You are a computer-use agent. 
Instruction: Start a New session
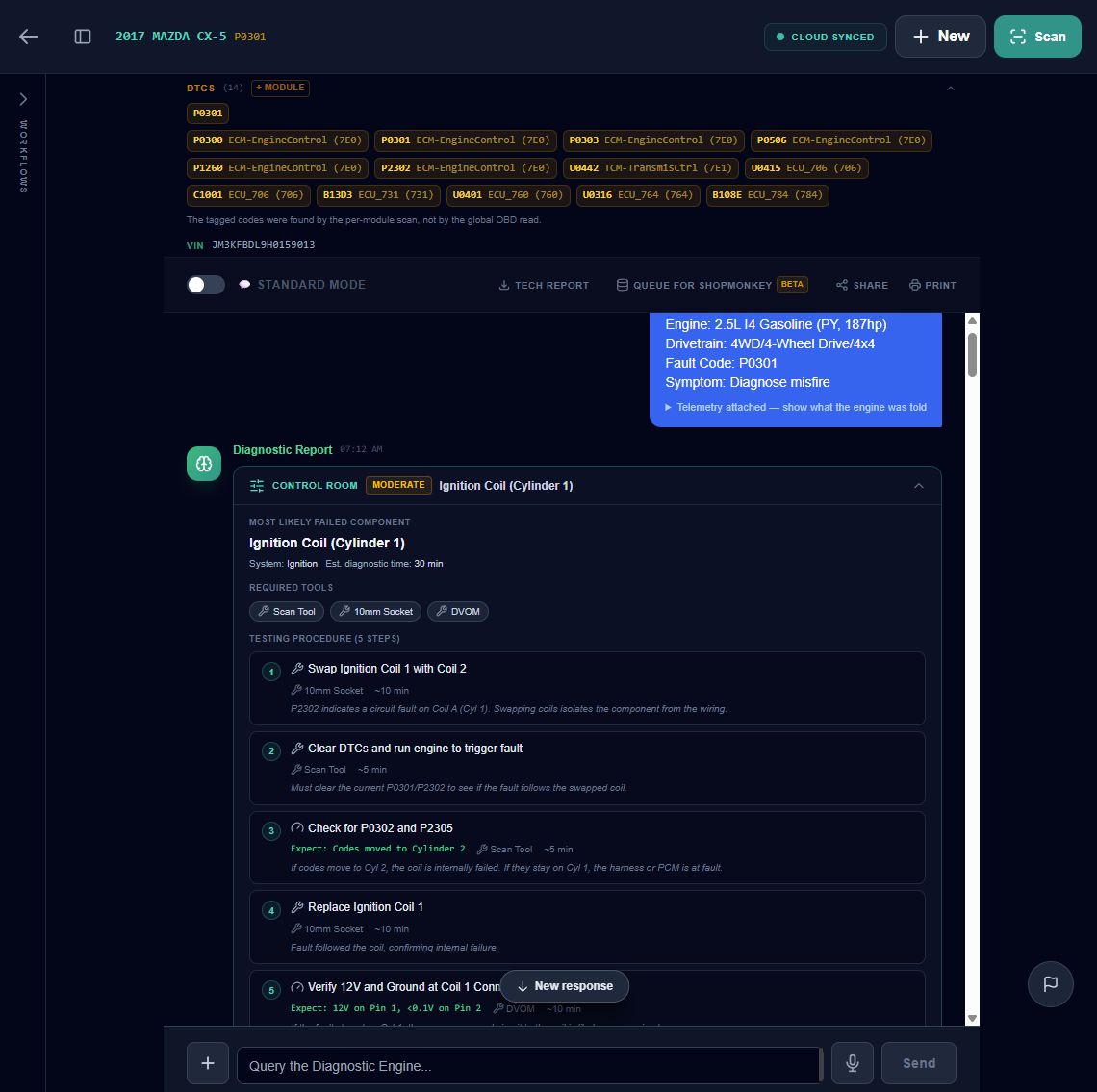click(940, 37)
